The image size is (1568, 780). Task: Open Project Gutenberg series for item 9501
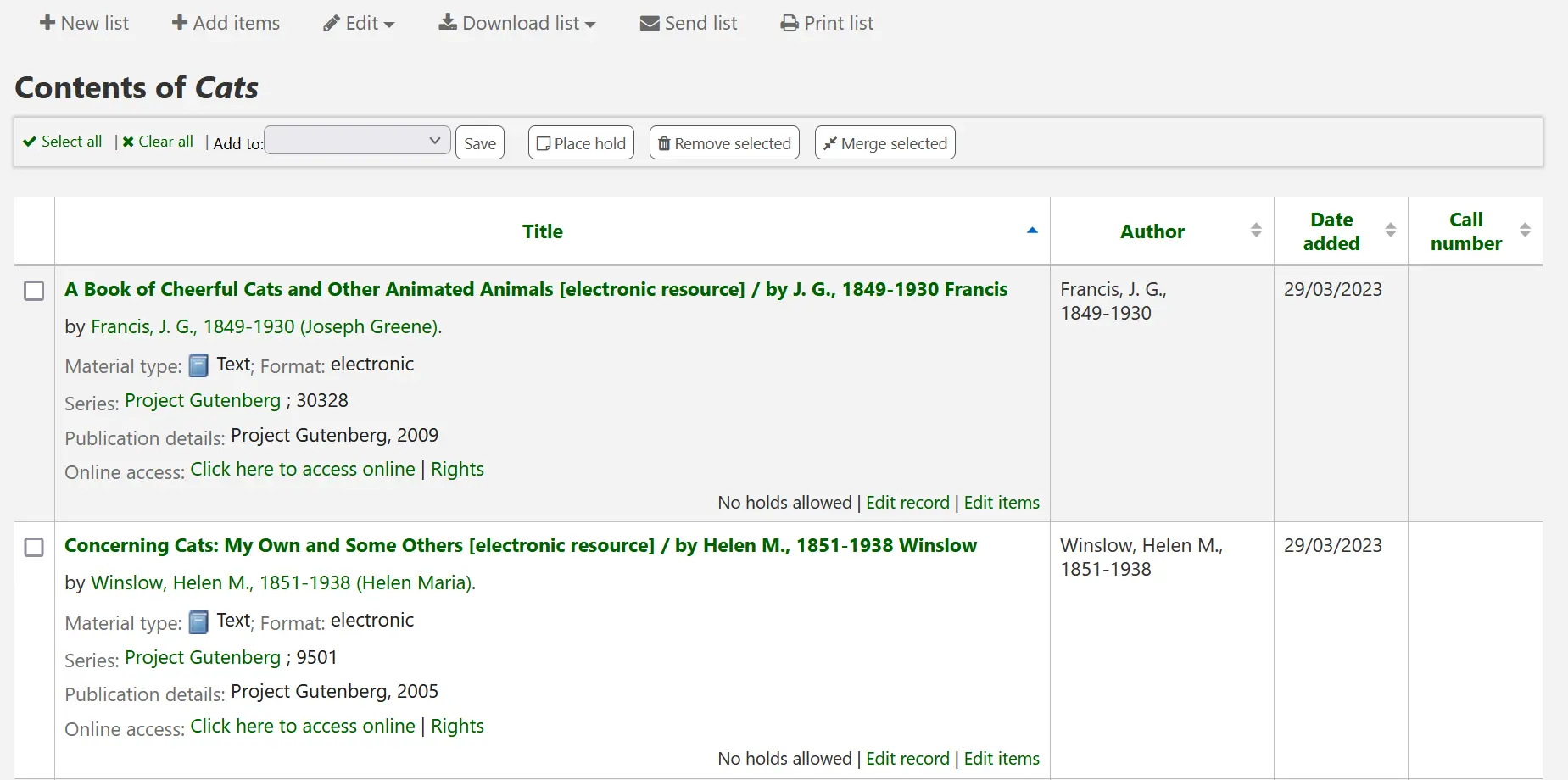(x=203, y=657)
